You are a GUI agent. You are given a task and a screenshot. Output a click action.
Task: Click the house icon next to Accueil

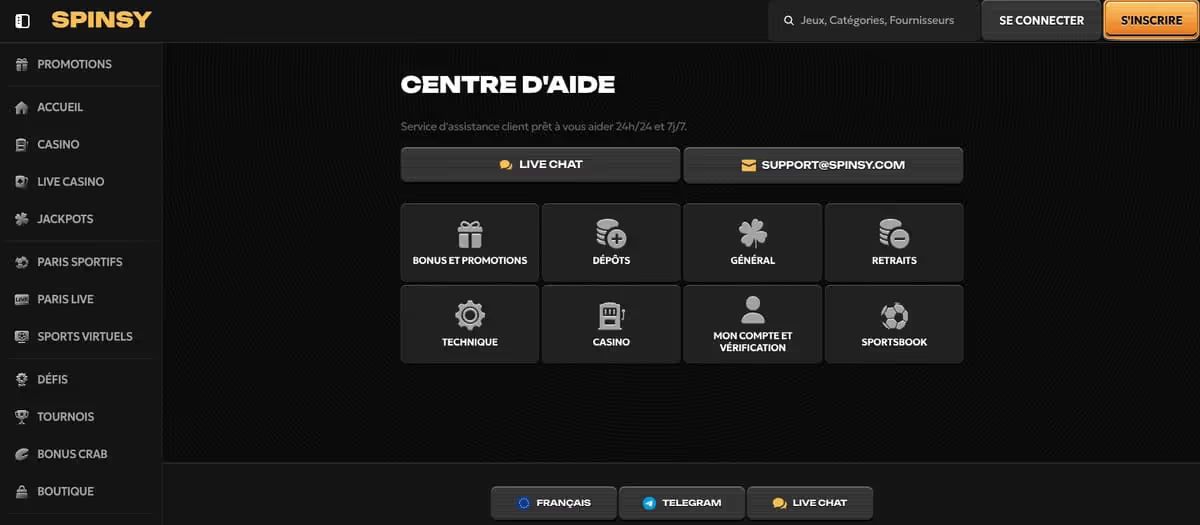(x=22, y=107)
